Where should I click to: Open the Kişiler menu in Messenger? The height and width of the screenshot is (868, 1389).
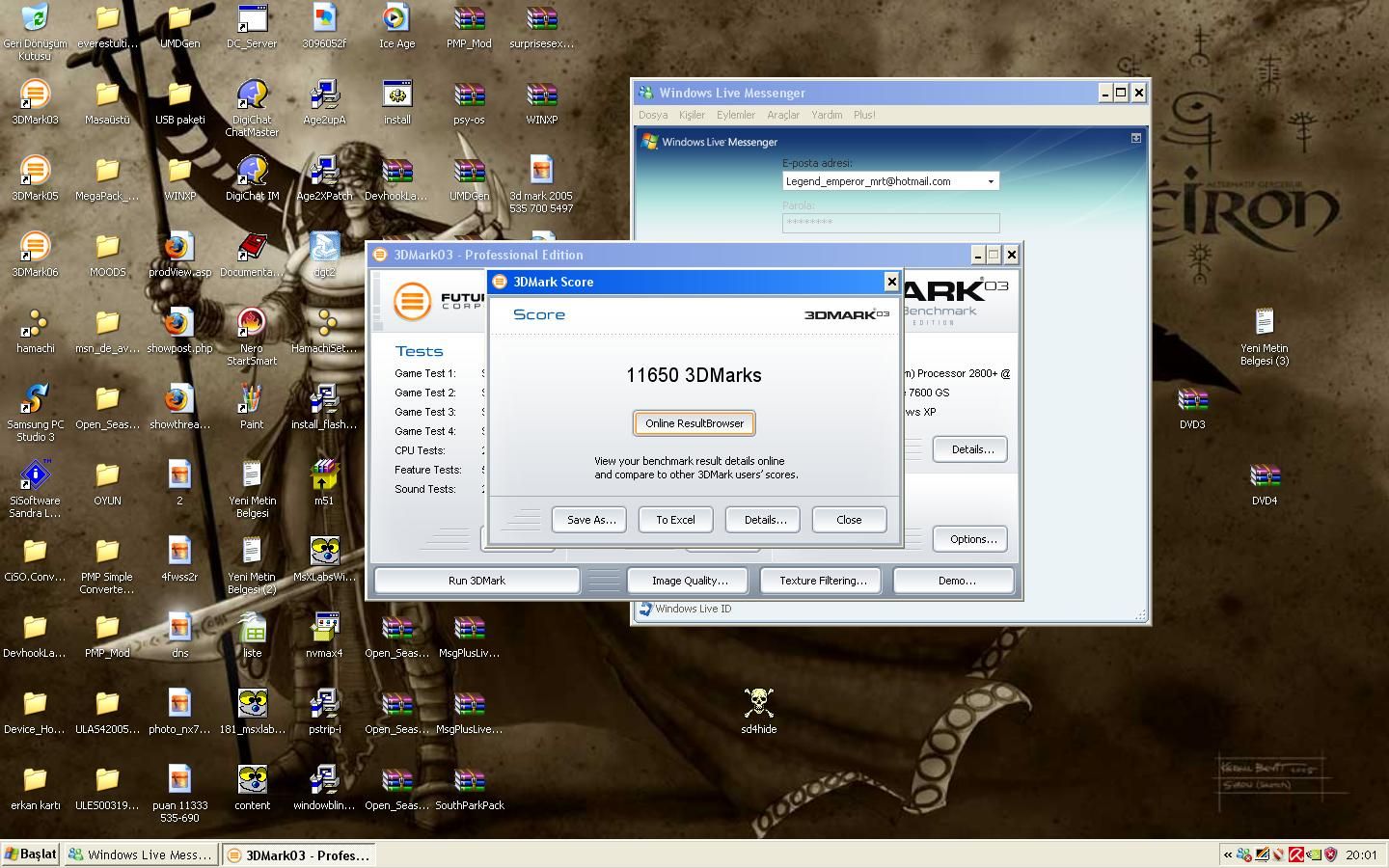click(692, 115)
